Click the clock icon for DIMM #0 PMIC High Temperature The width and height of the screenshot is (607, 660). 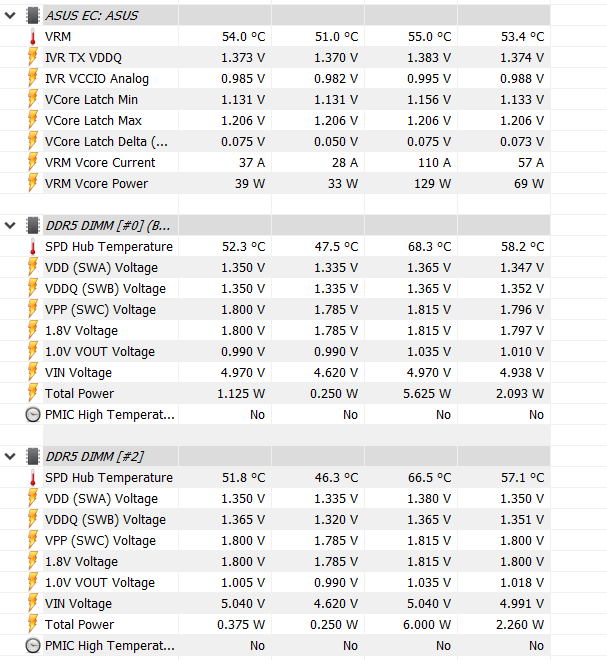(33, 415)
